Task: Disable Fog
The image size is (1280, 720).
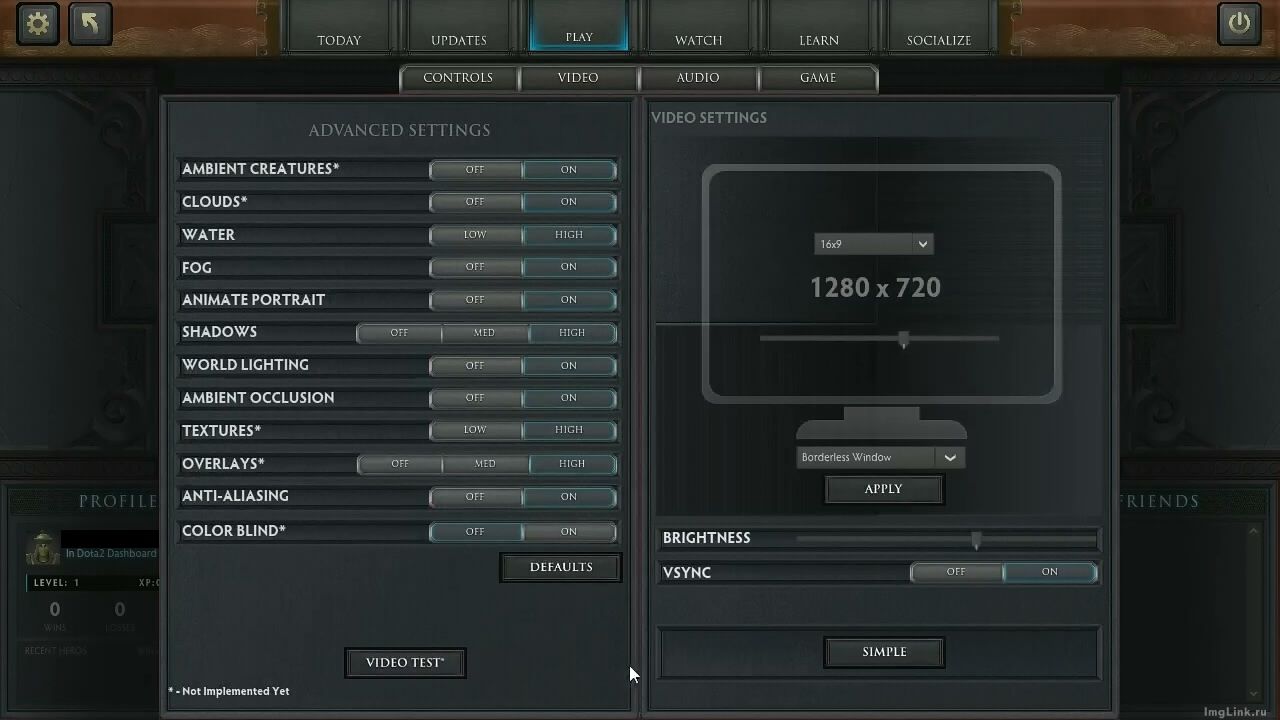Action: point(475,267)
